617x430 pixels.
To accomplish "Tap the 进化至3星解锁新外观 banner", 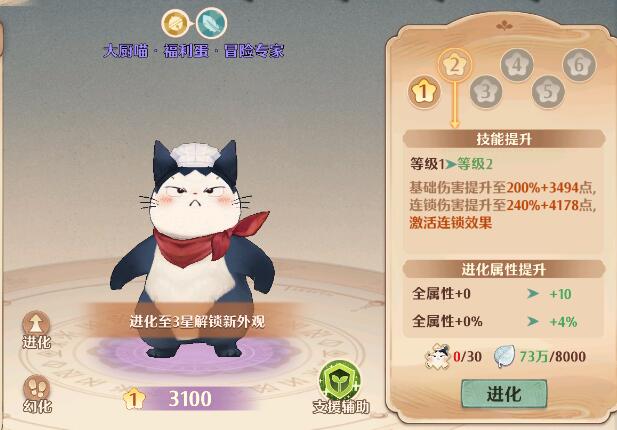I will pyautogui.click(x=196, y=321).
